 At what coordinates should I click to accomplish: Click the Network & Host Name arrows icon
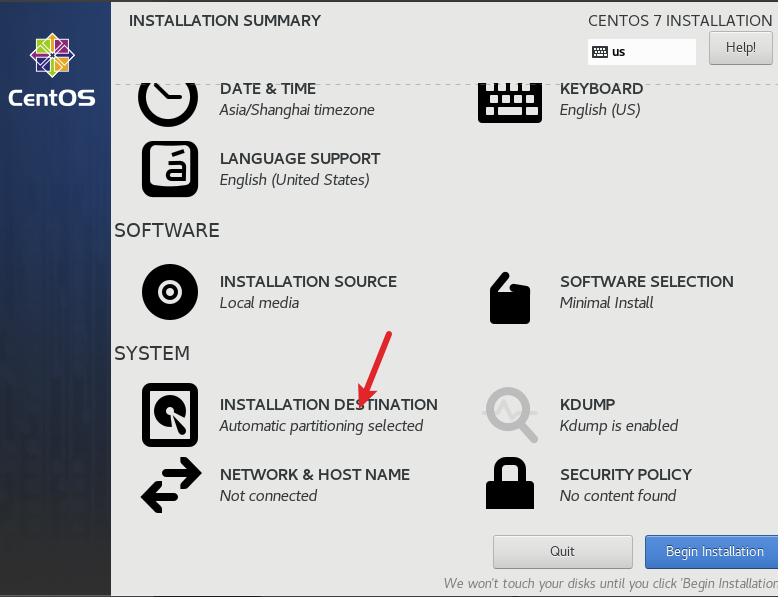[171, 485]
